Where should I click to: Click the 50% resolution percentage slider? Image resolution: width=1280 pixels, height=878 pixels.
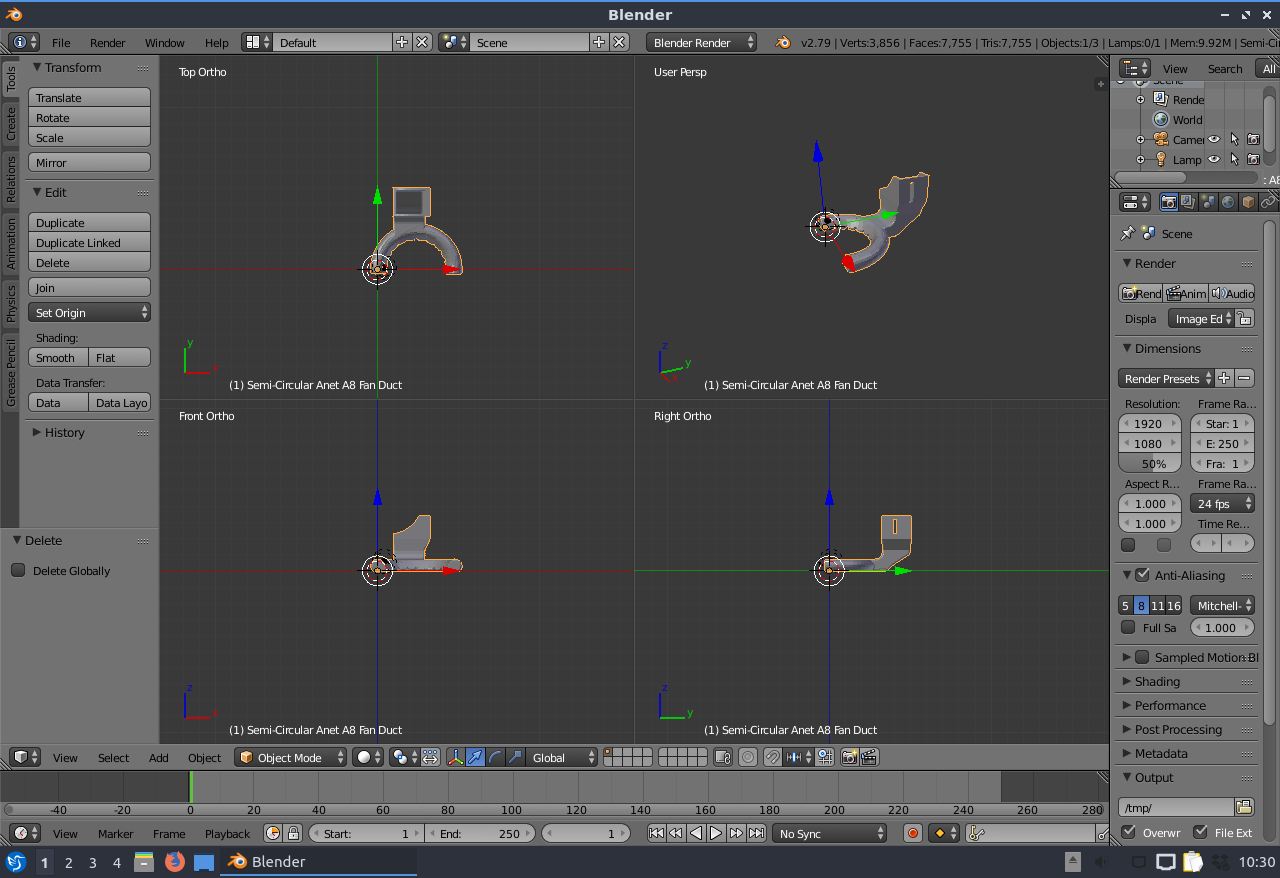point(1150,464)
